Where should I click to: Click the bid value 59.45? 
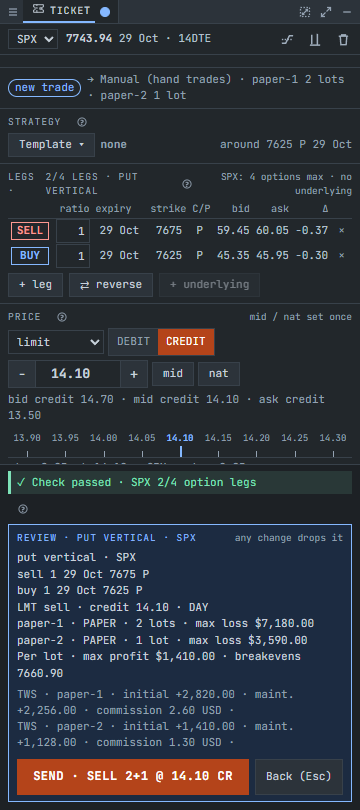pyautogui.click(x=233, y=230)
